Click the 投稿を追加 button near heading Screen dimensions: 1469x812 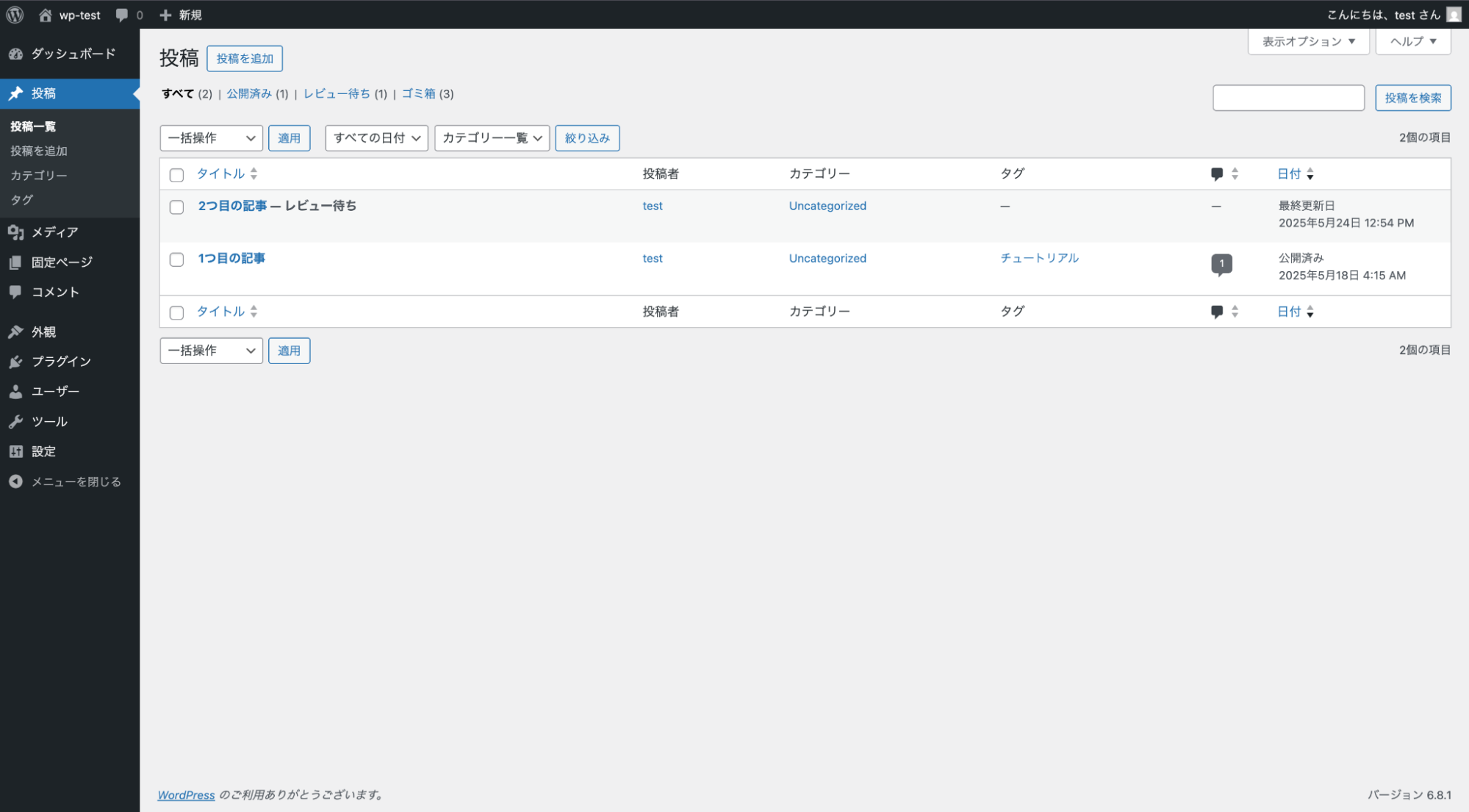245,59
